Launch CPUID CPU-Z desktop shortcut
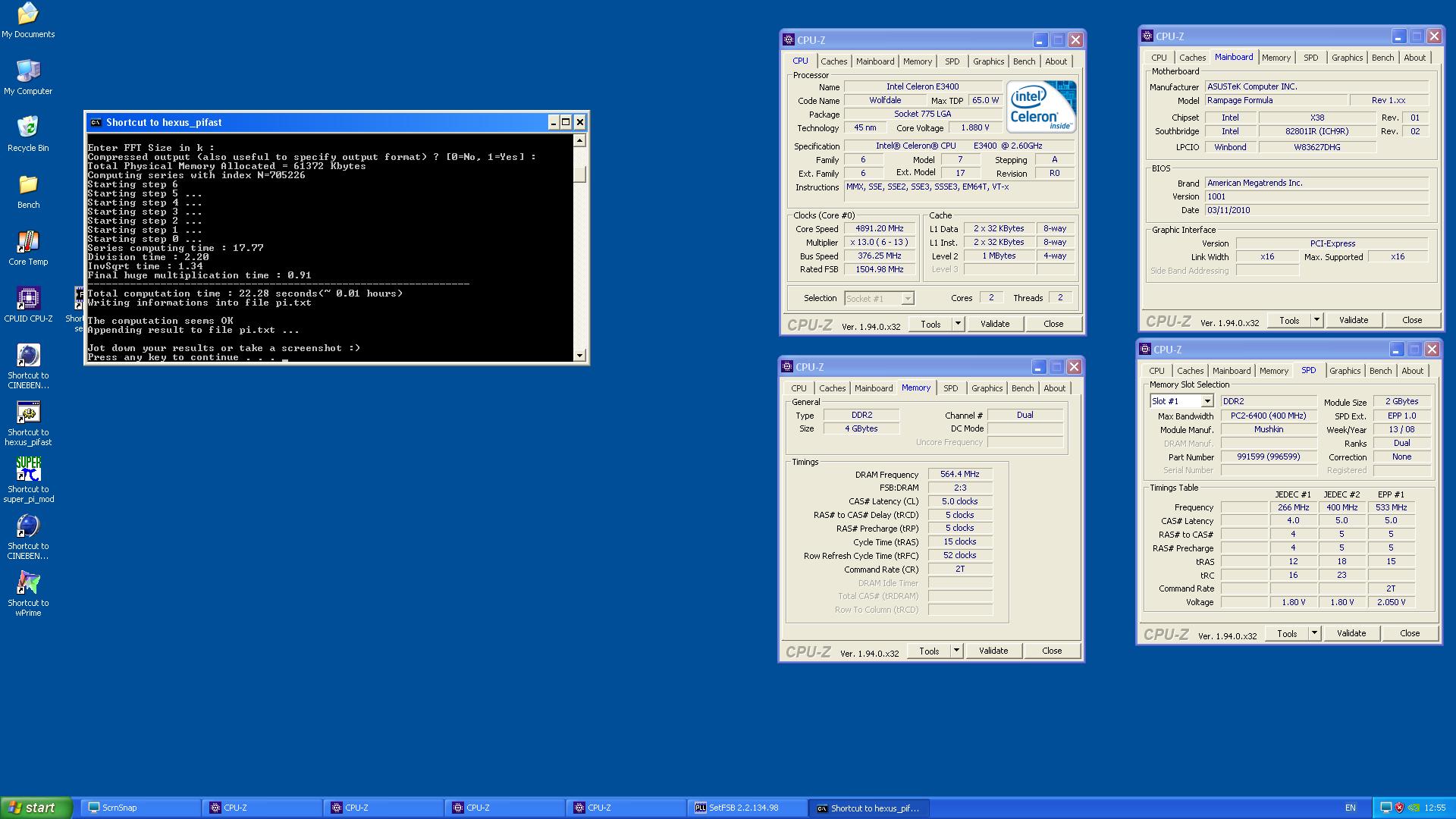Screen dimensions: 1456x819 (28, 305)
